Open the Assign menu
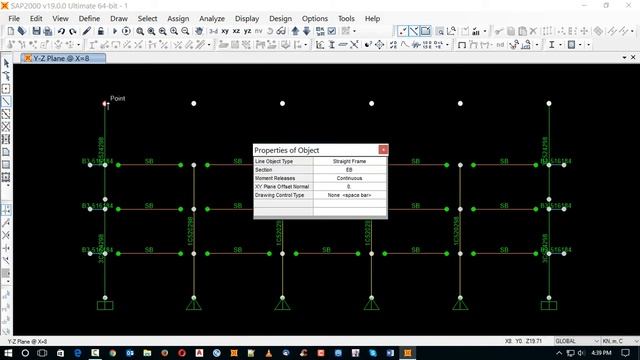Screen dimensions: 640x360 coord(178,18)
